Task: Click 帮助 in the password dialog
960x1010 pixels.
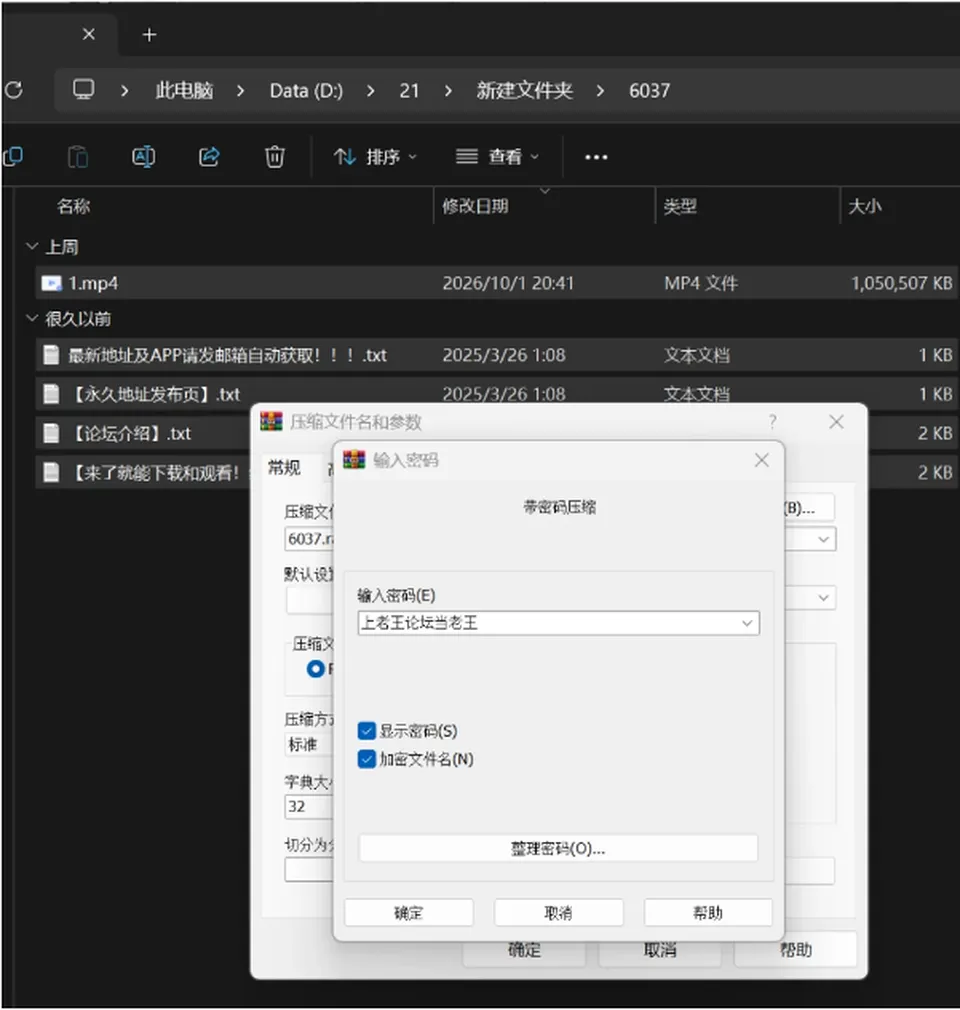Action: [707, 912]
